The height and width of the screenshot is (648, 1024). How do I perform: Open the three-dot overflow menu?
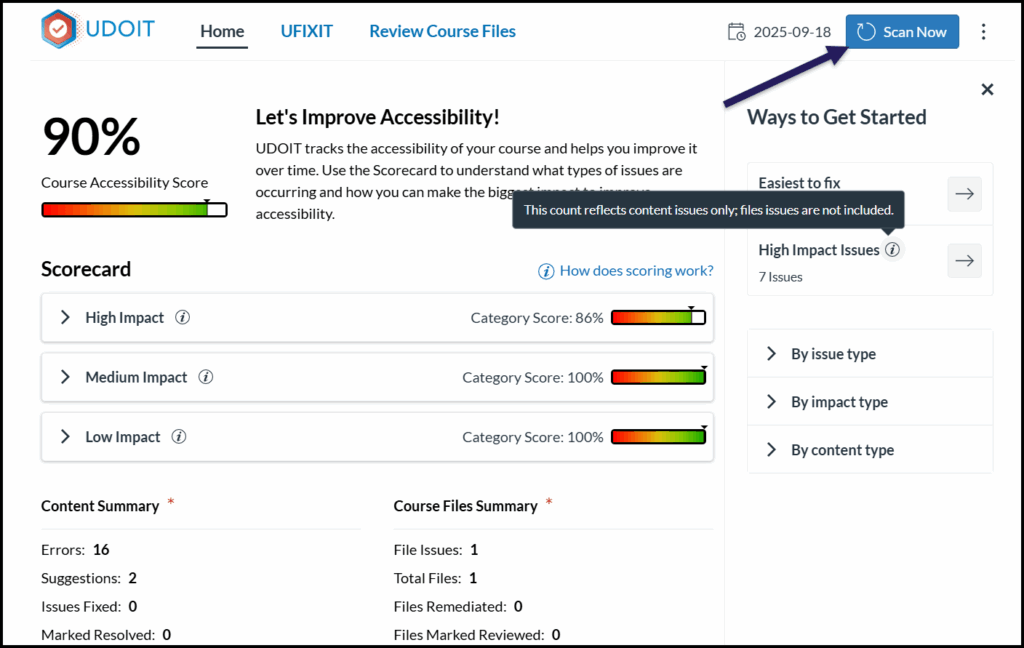[x=984, y=32]
